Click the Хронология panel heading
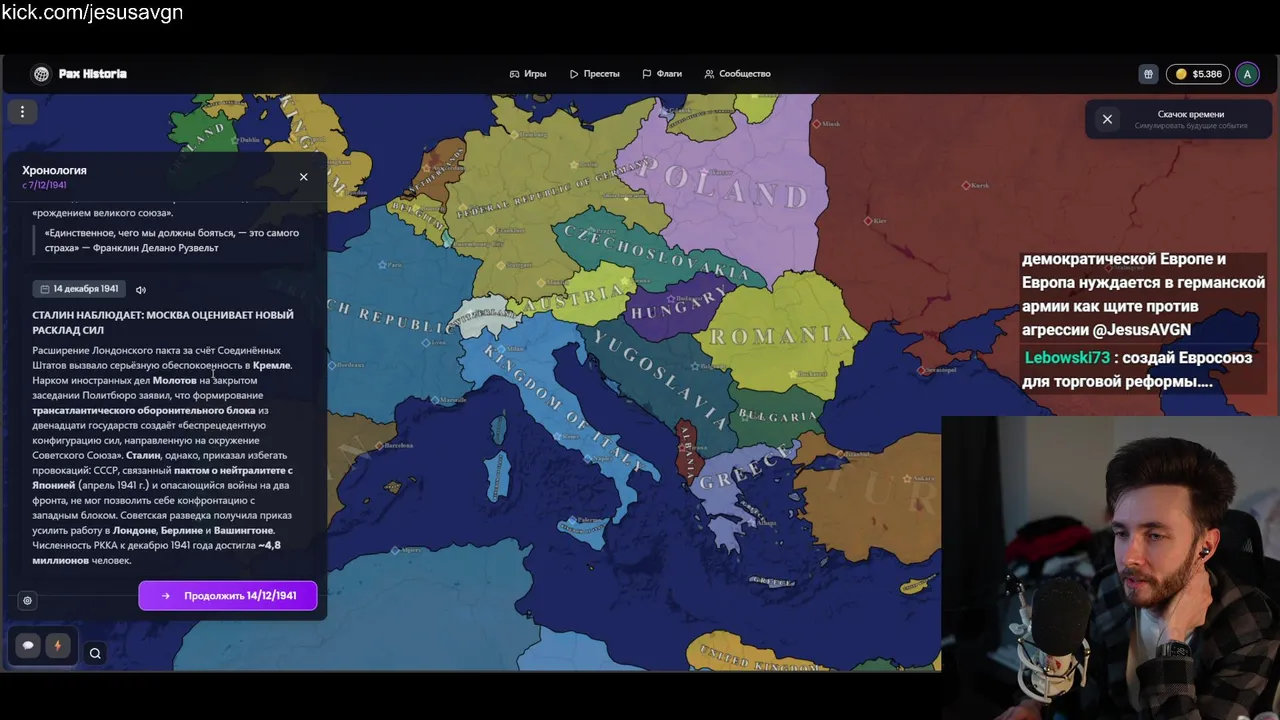The image size is (1280, 720). (x=55, y=171)
